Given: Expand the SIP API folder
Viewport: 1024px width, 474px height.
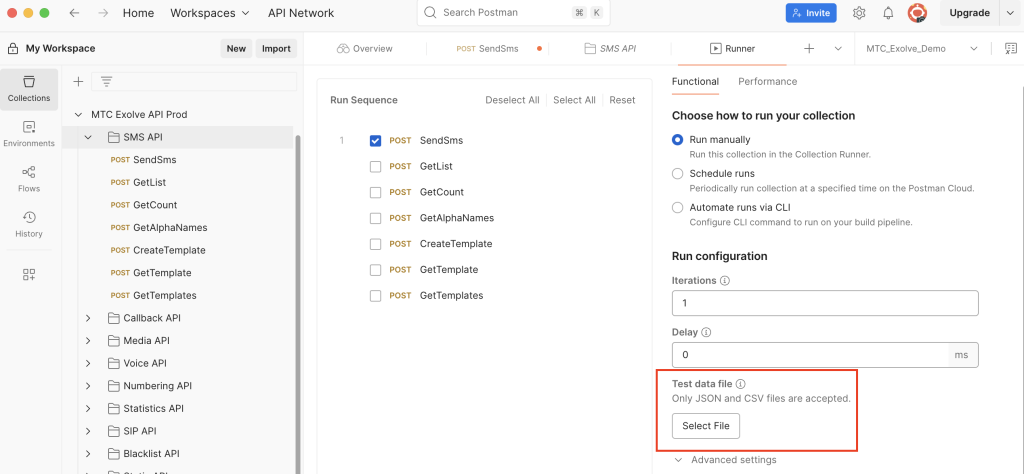Looking at the screenshot, I should tap(88, 431).
